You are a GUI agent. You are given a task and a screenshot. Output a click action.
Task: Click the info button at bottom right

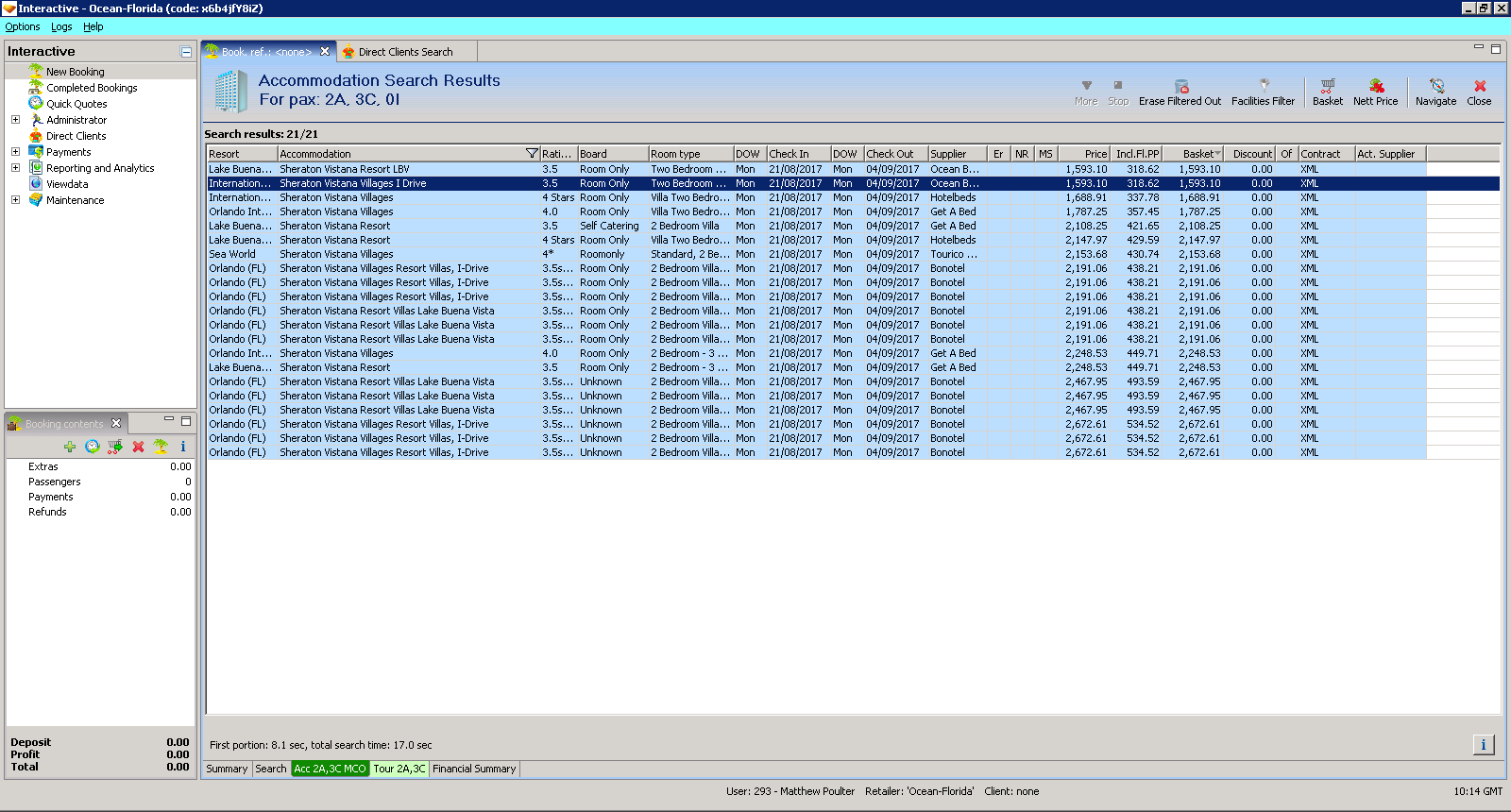point(1484,745)
